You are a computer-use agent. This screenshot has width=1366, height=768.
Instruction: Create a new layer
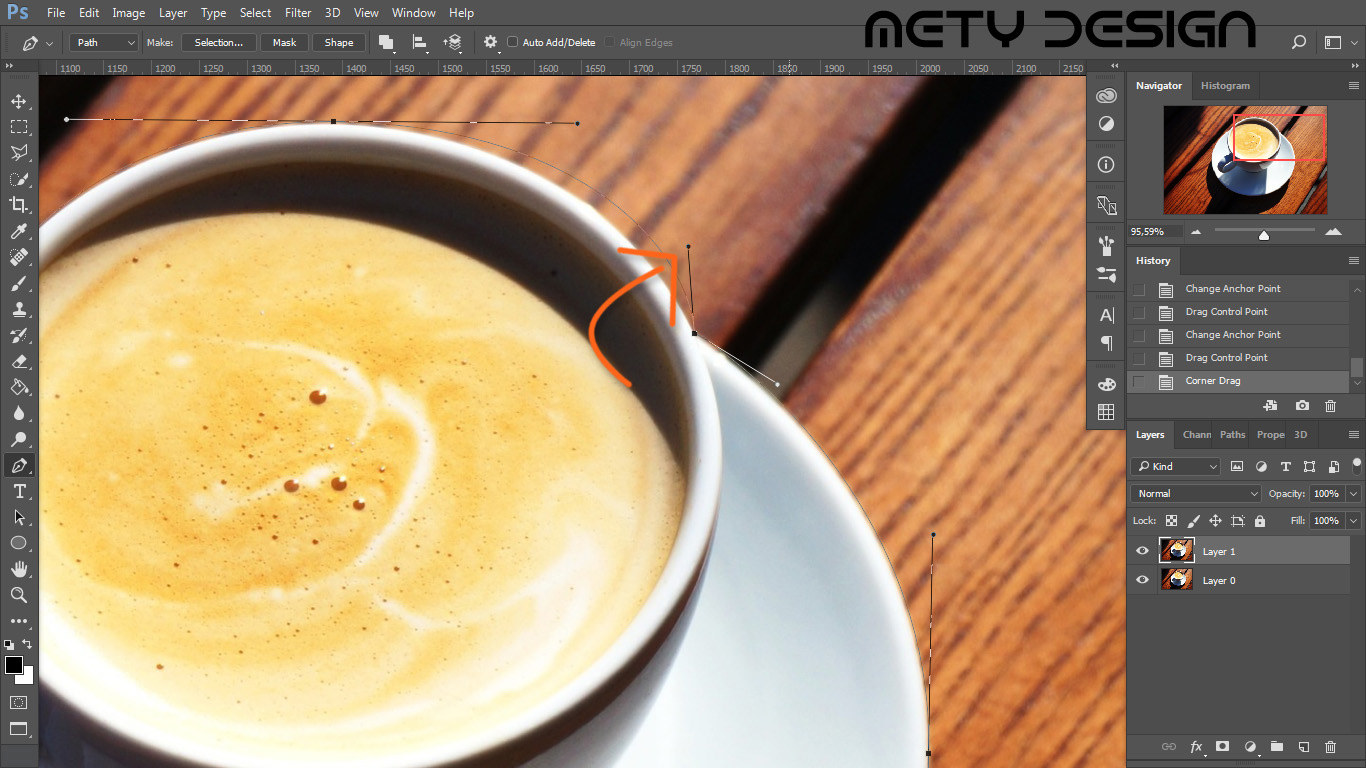click(1303, 747)
